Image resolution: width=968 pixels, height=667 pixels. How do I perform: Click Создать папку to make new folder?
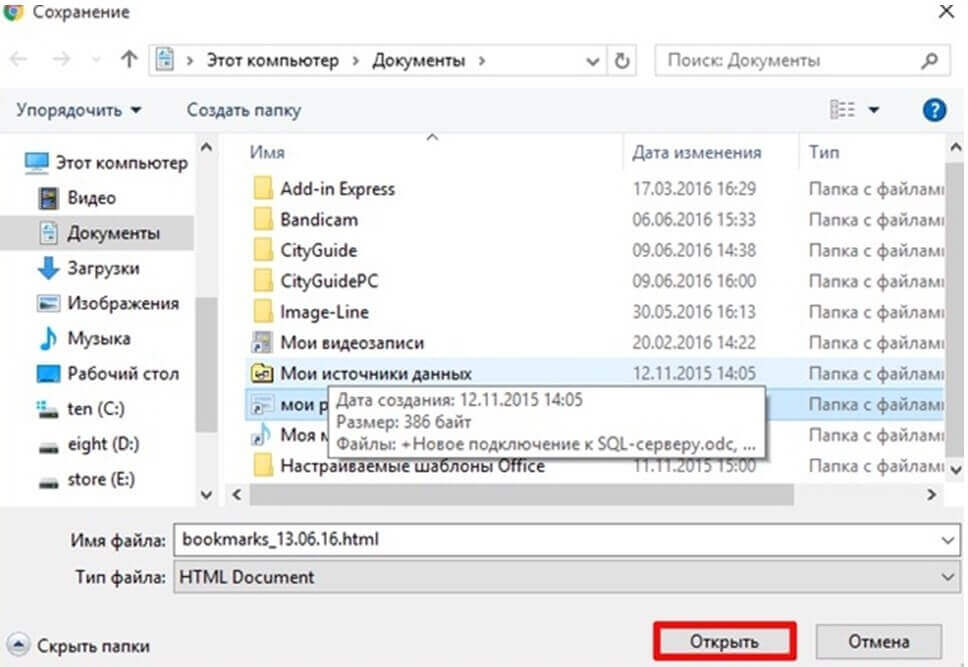[243, 110]
